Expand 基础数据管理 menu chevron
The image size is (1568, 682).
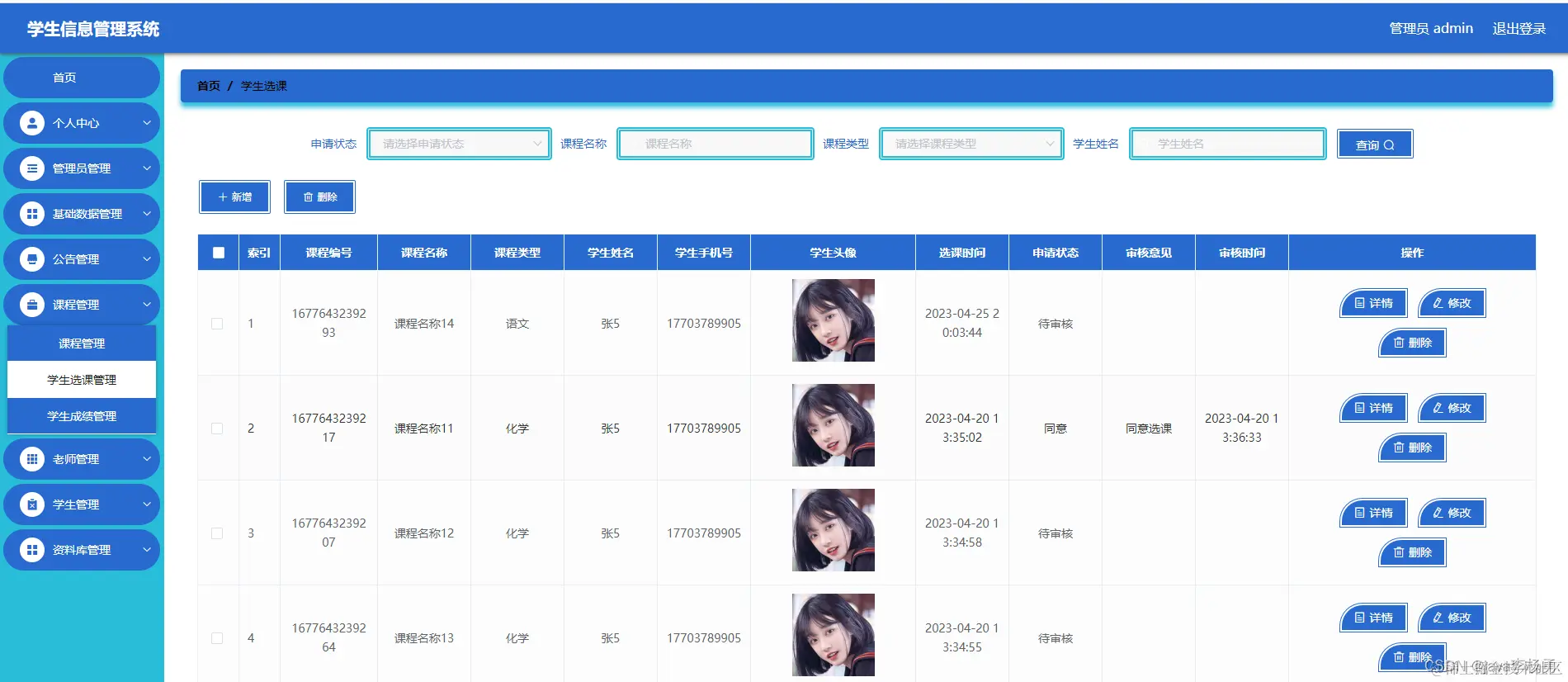[x=147, y=214]
